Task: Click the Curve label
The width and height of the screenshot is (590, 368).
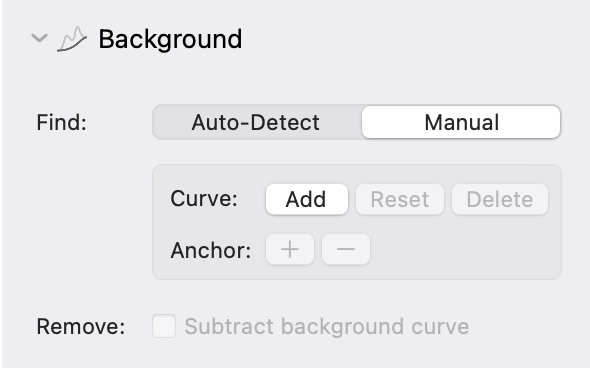Action: (204, 198)
